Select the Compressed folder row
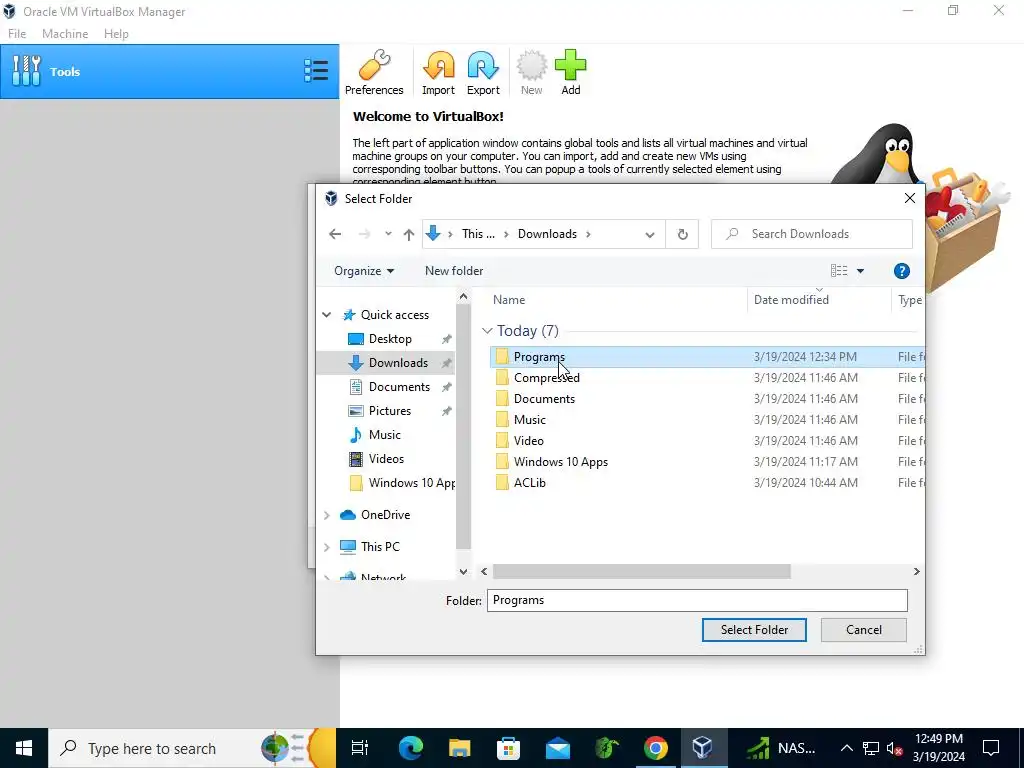The width and height of the screenshot is (1024, 768). [707, 377]
